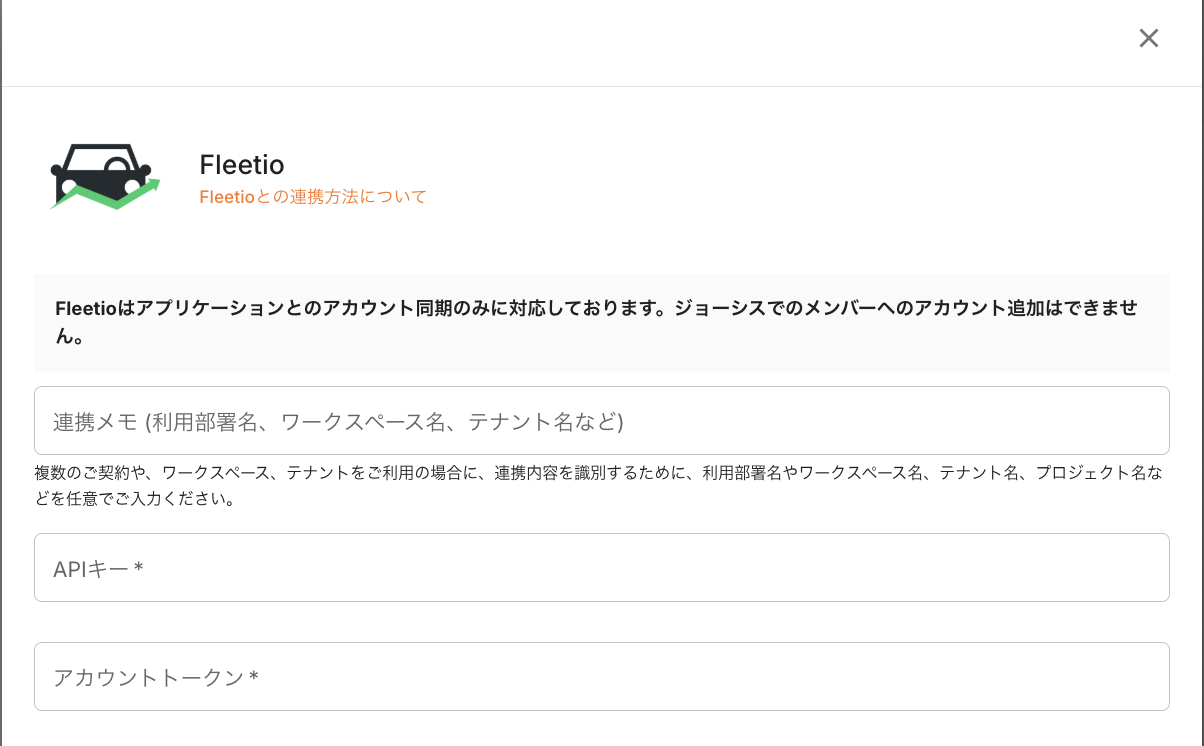Click the 連携メモ placeholder text
Viewport: 1204px width, 746px height.
[338, 422]
